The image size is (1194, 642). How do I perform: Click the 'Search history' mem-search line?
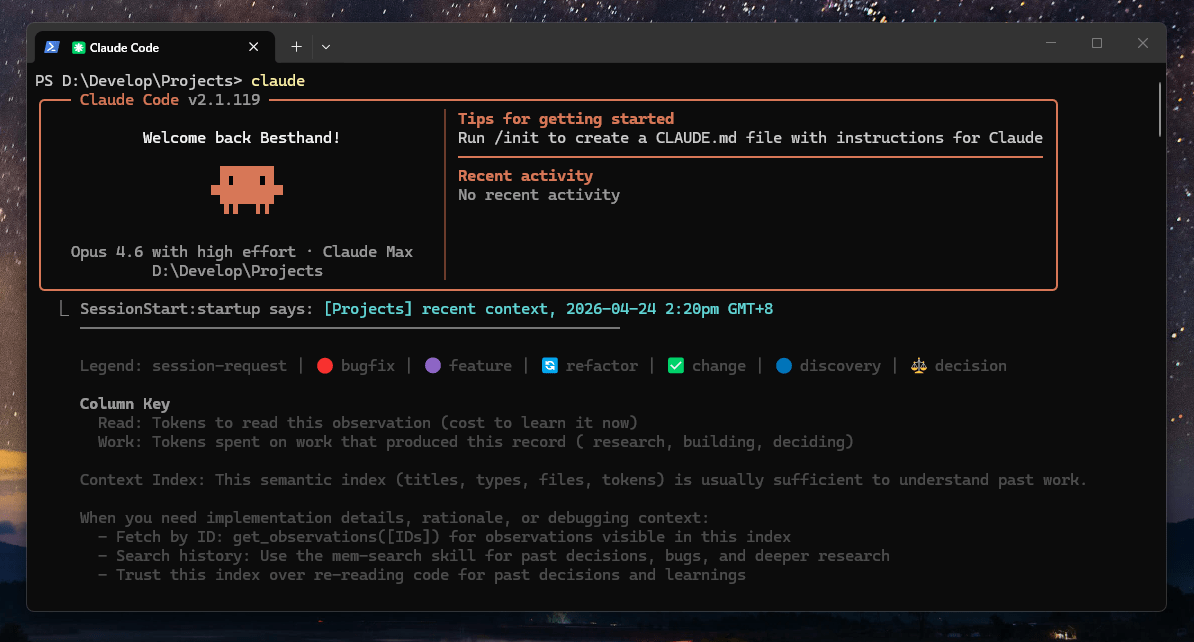493,556
